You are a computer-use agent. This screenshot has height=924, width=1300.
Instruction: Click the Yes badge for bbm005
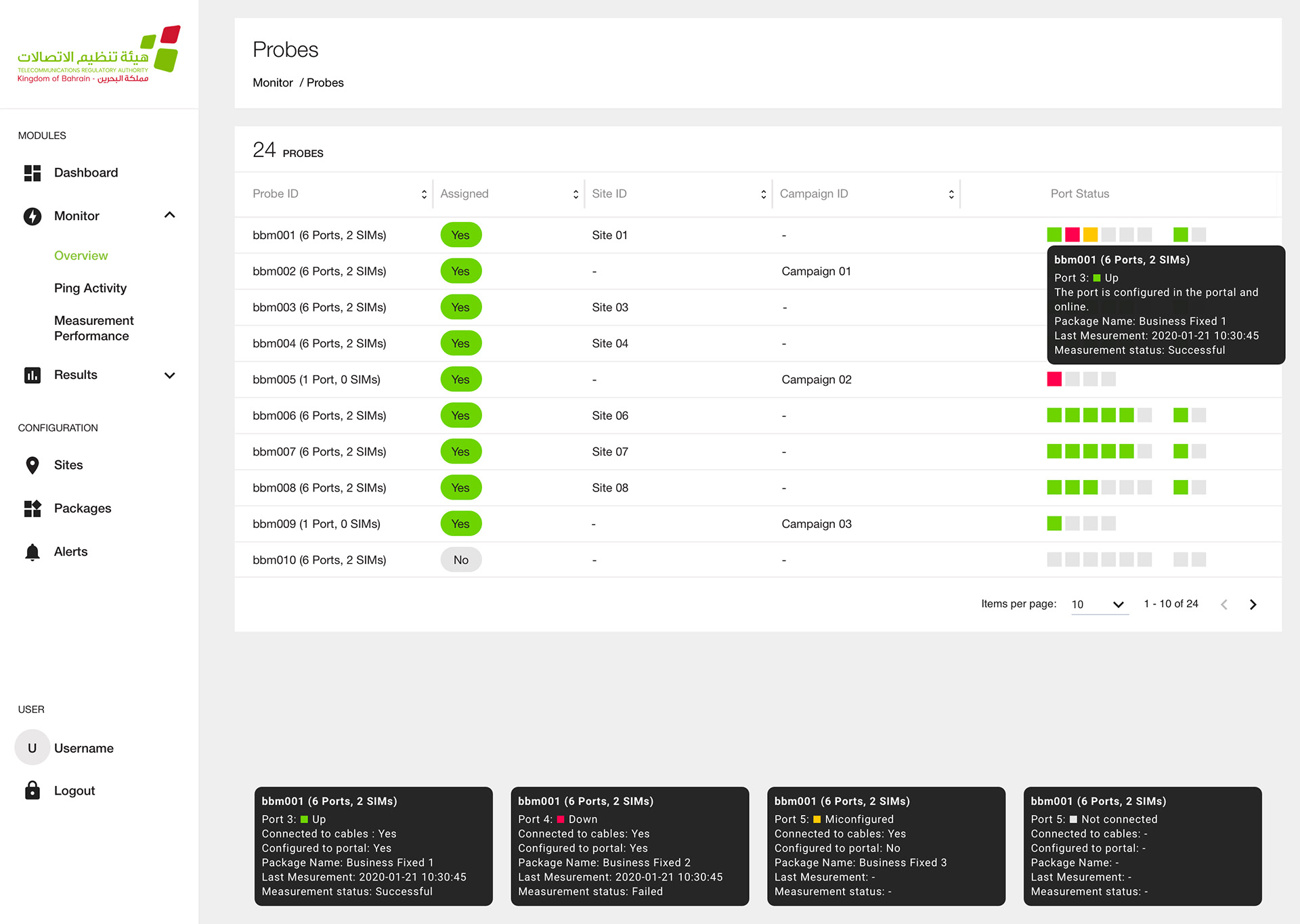(x=460, y=379)
